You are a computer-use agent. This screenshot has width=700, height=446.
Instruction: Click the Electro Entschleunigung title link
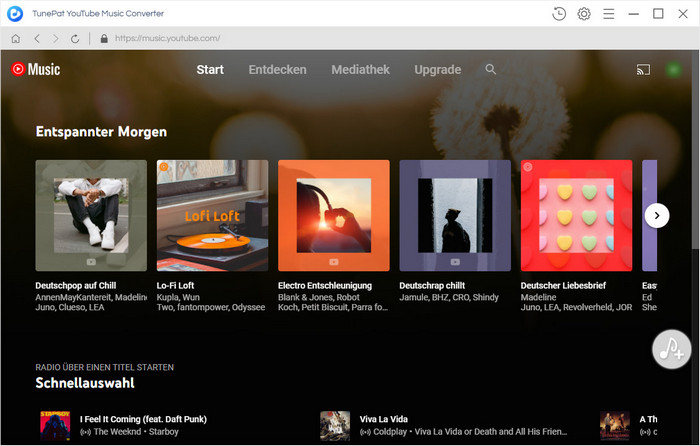point(325,286)
